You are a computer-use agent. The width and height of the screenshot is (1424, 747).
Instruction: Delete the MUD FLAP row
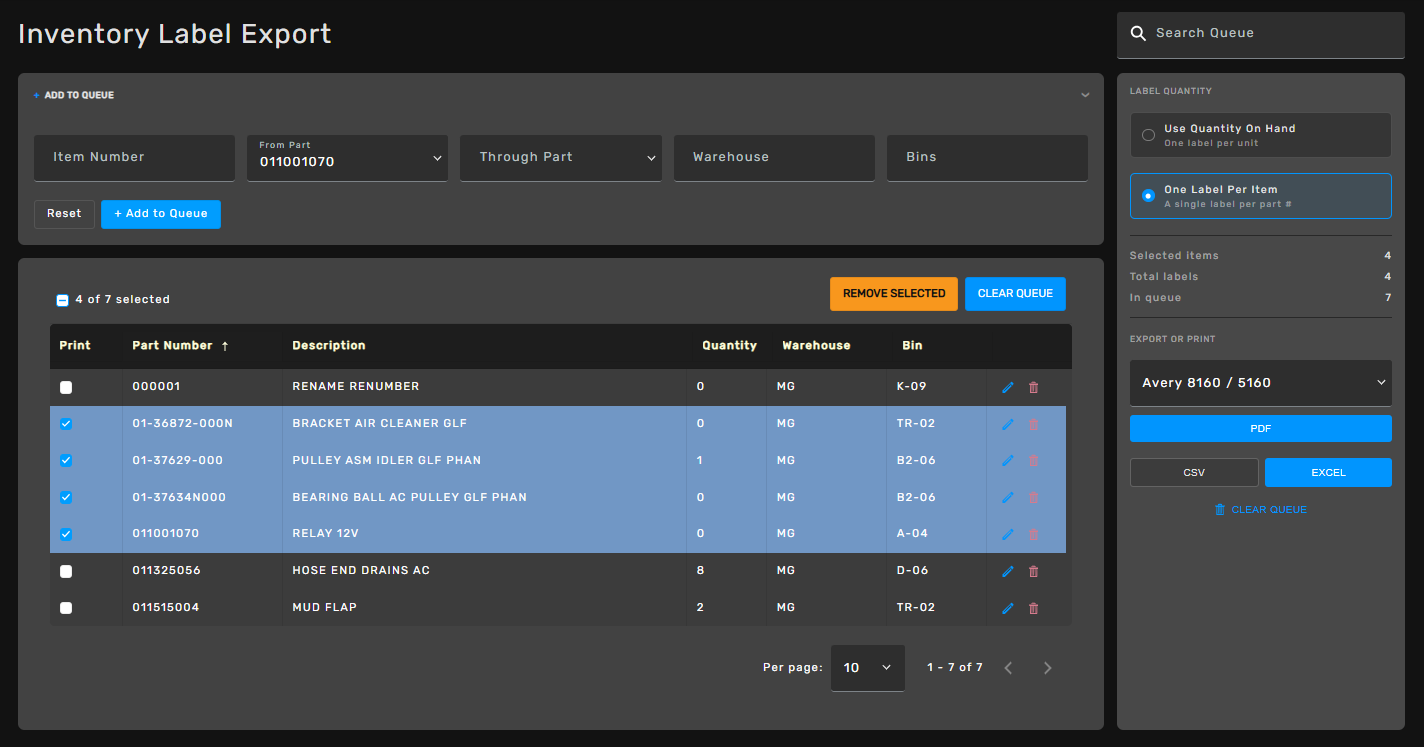[1033, 608]
